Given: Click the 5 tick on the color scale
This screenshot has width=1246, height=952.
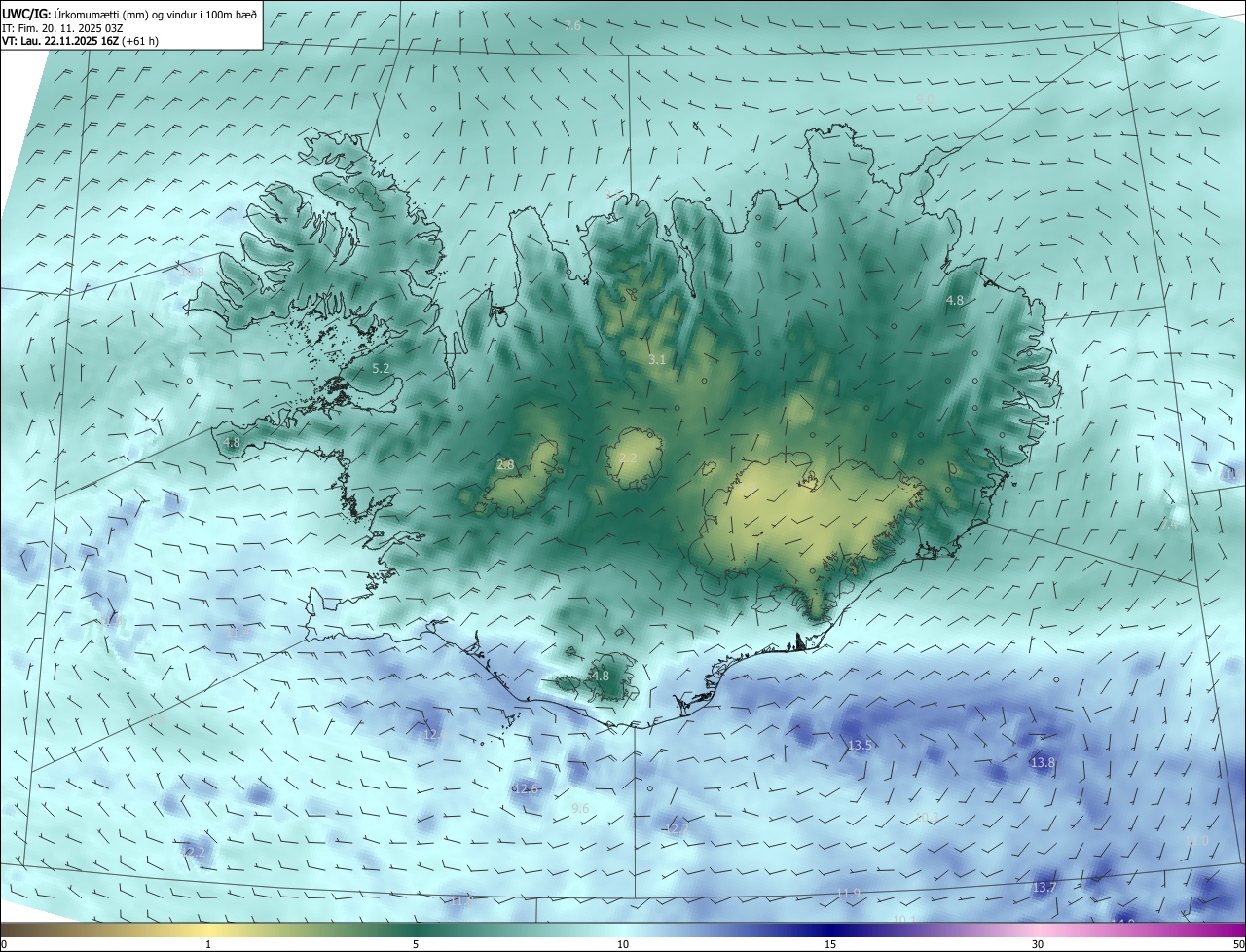Looking at the screenshot, I should pos(416,944).
